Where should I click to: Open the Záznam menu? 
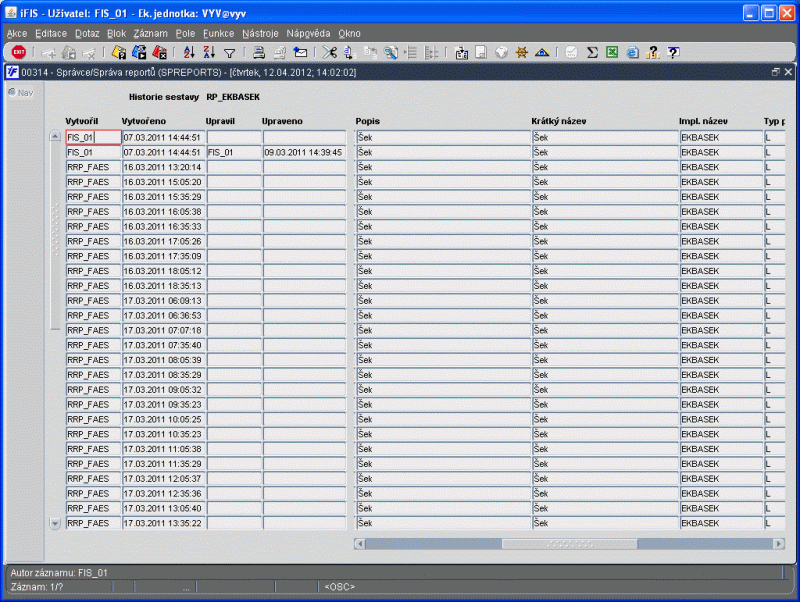point(151,33)
